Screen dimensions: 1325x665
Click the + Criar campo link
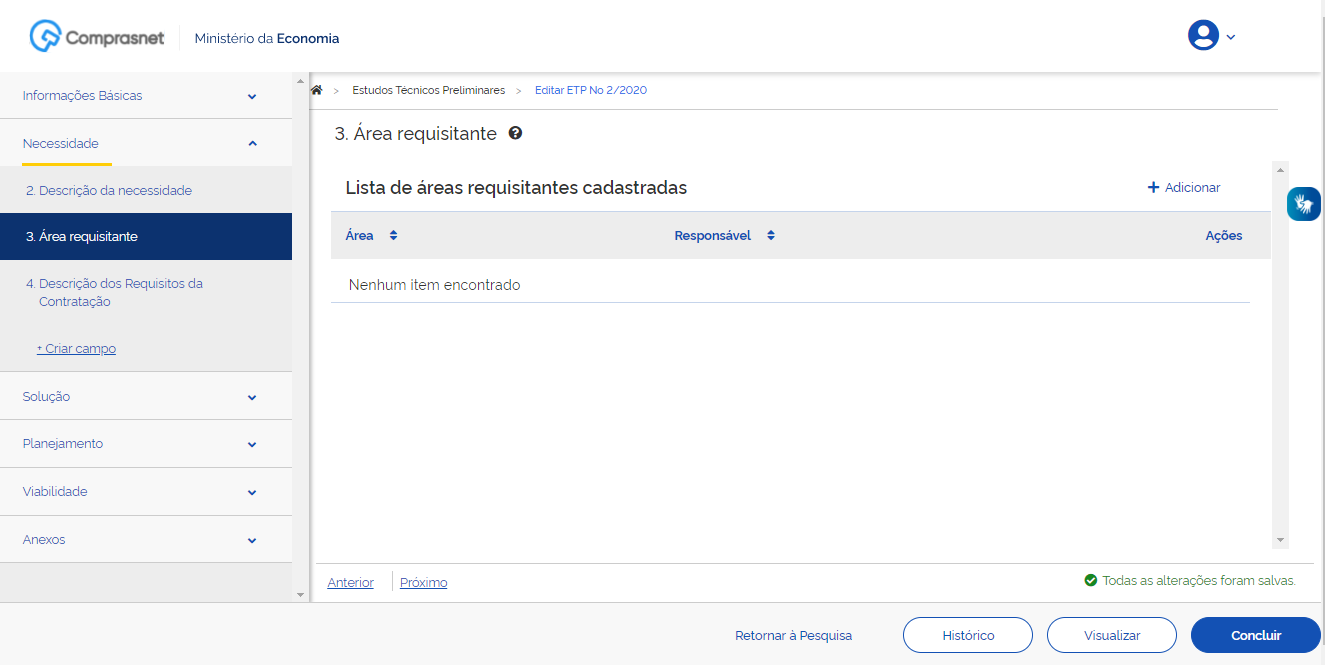(x=76, y=349)
